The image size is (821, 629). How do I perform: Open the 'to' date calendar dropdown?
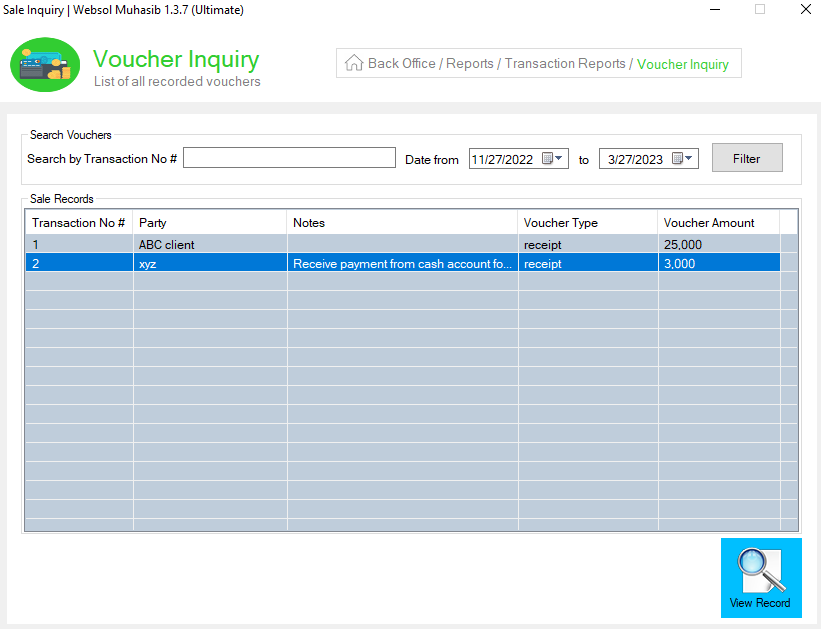(x=682, y=158)
